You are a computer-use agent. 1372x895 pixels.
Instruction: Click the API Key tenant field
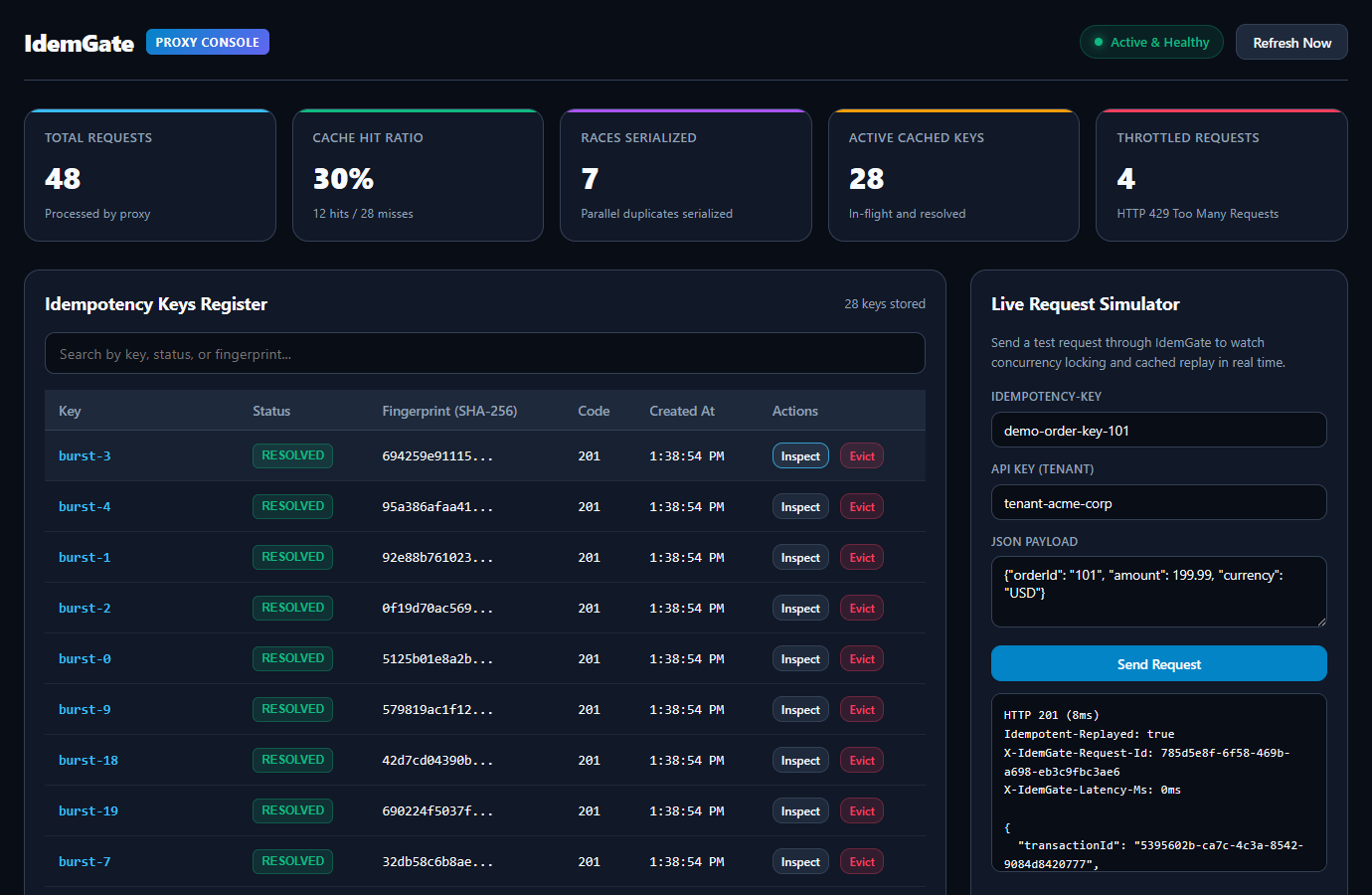pyautogui.click(x=1159, y=502)
